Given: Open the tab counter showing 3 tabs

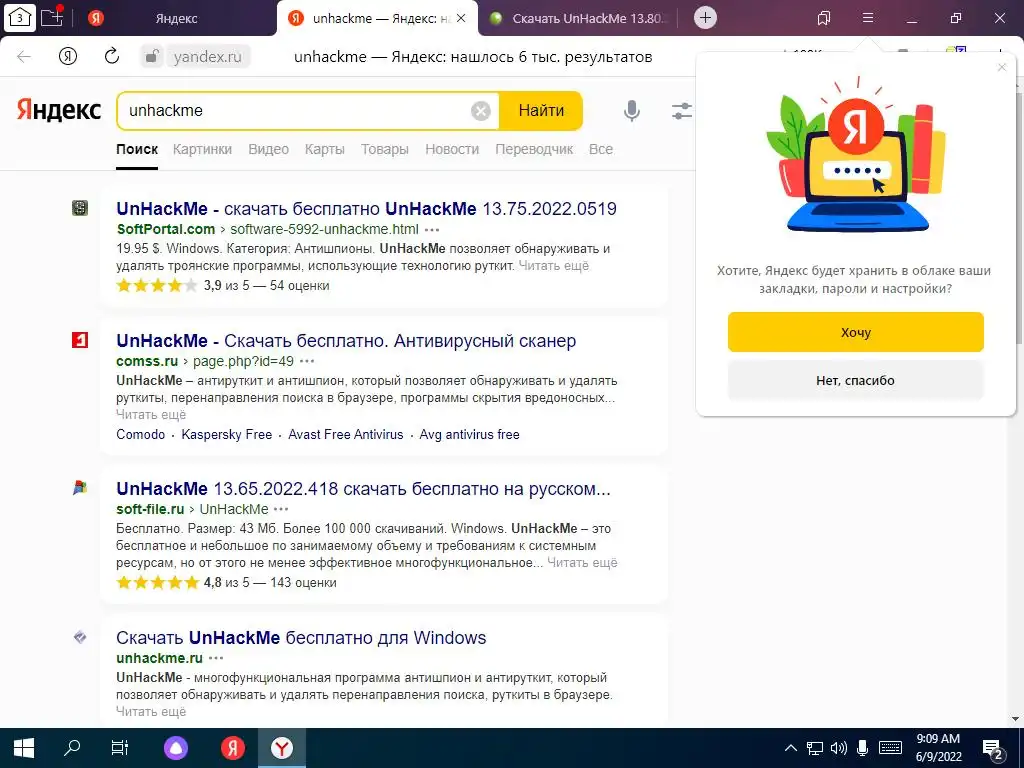Looking at the screenshot, I should [20, 18].
